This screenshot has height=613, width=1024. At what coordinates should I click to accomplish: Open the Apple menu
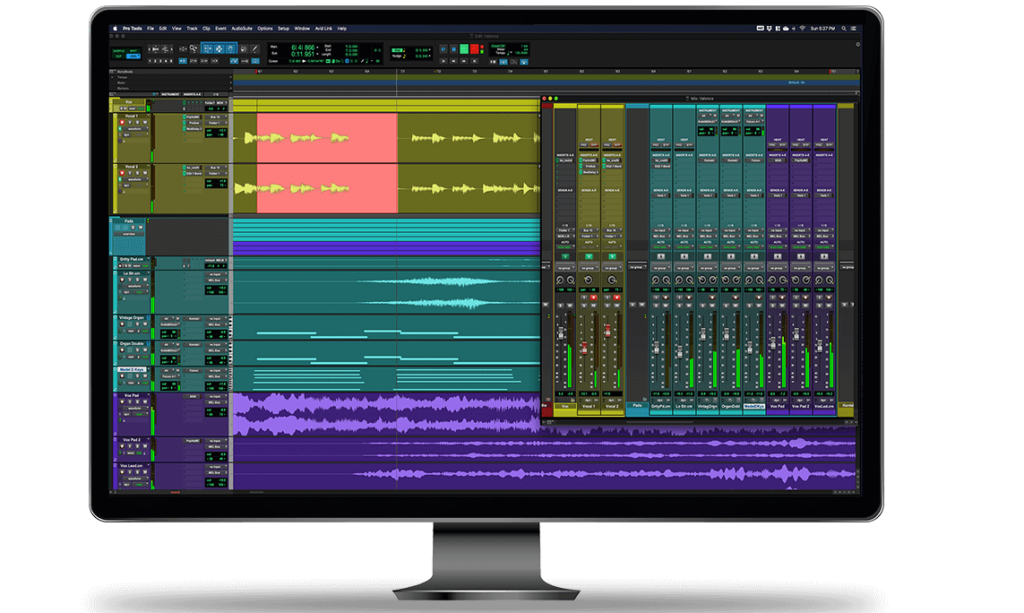pos(116,29)
